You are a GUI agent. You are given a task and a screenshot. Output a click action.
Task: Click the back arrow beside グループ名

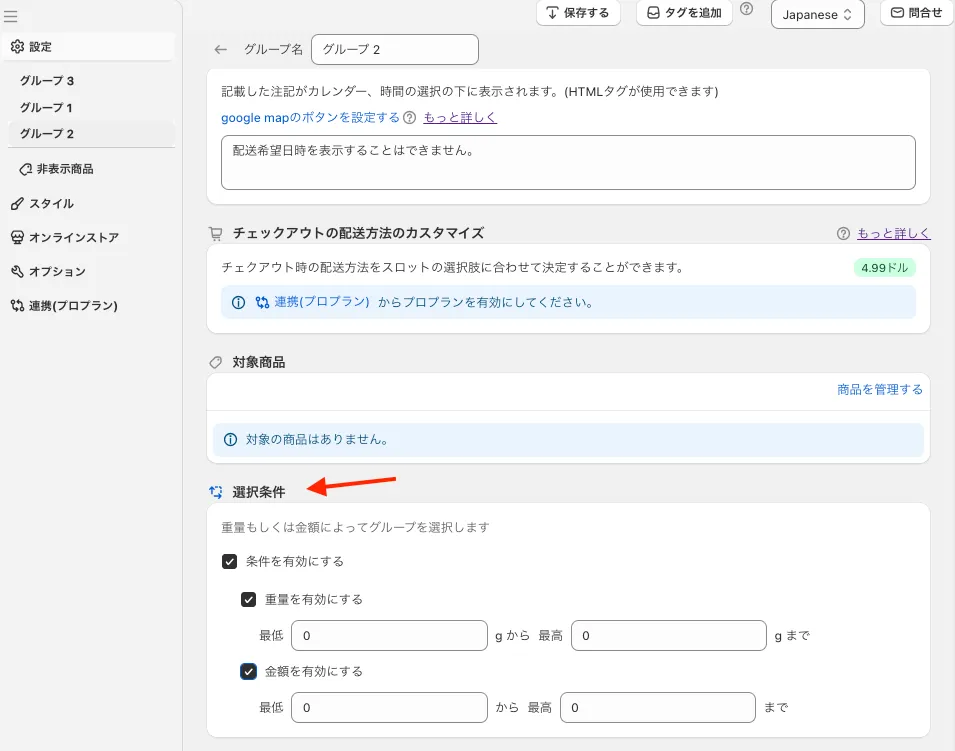pos(221,49)
